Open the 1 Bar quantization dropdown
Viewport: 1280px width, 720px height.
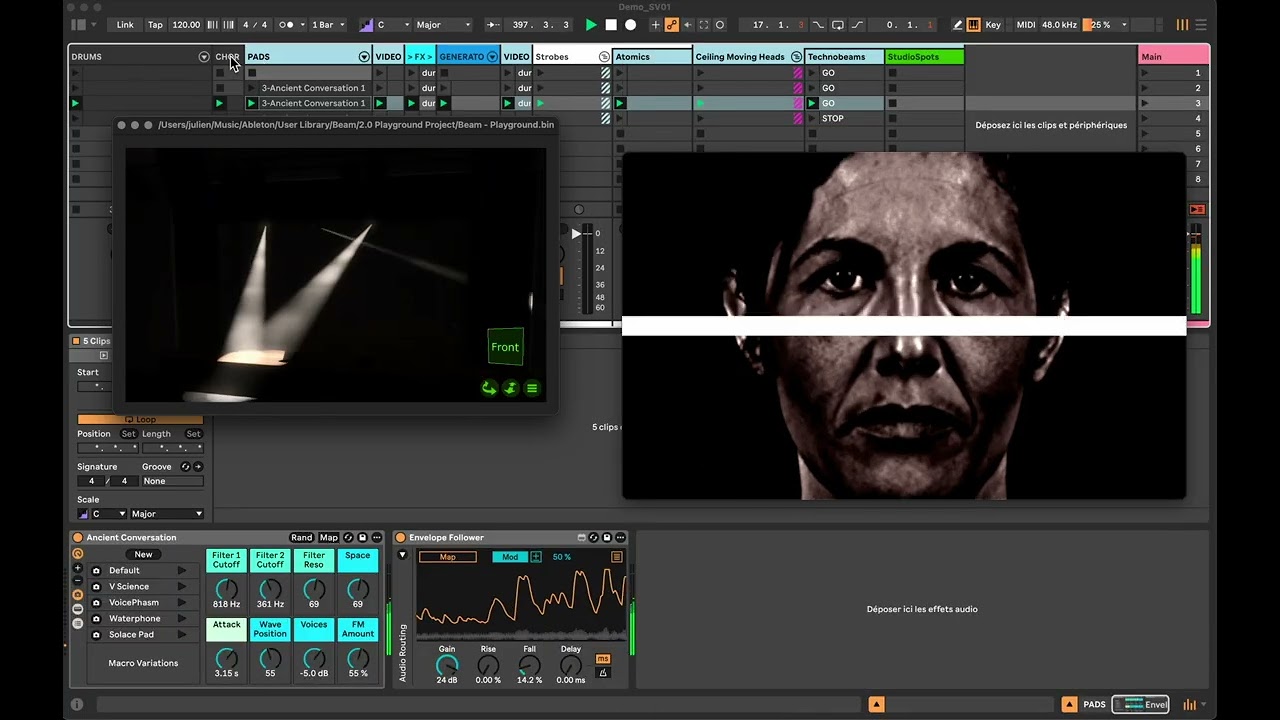(328, 25)
